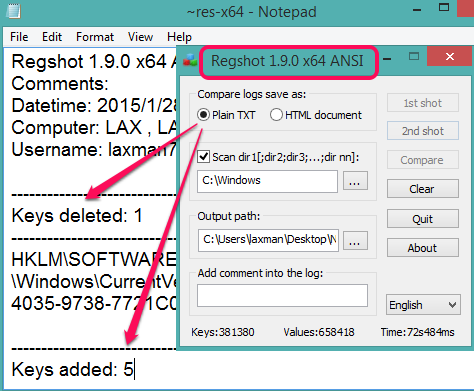Image resolution: width=474 pixels, height=391 pixels.
Task: Browse for output path with ... button
Action: pyautogui.click(x=355, y=241)
